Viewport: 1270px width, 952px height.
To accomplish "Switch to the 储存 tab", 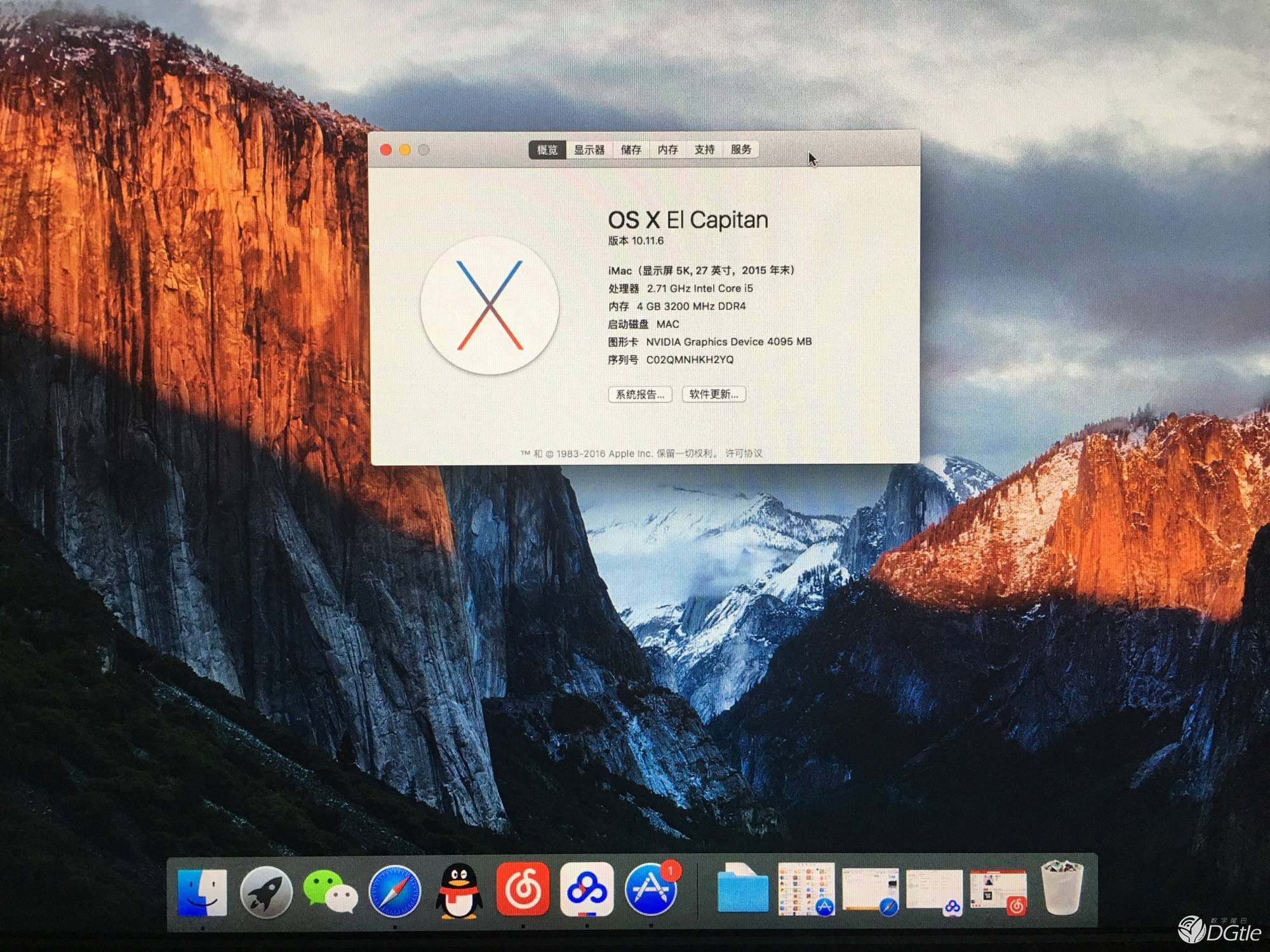I will pos(631,150).
